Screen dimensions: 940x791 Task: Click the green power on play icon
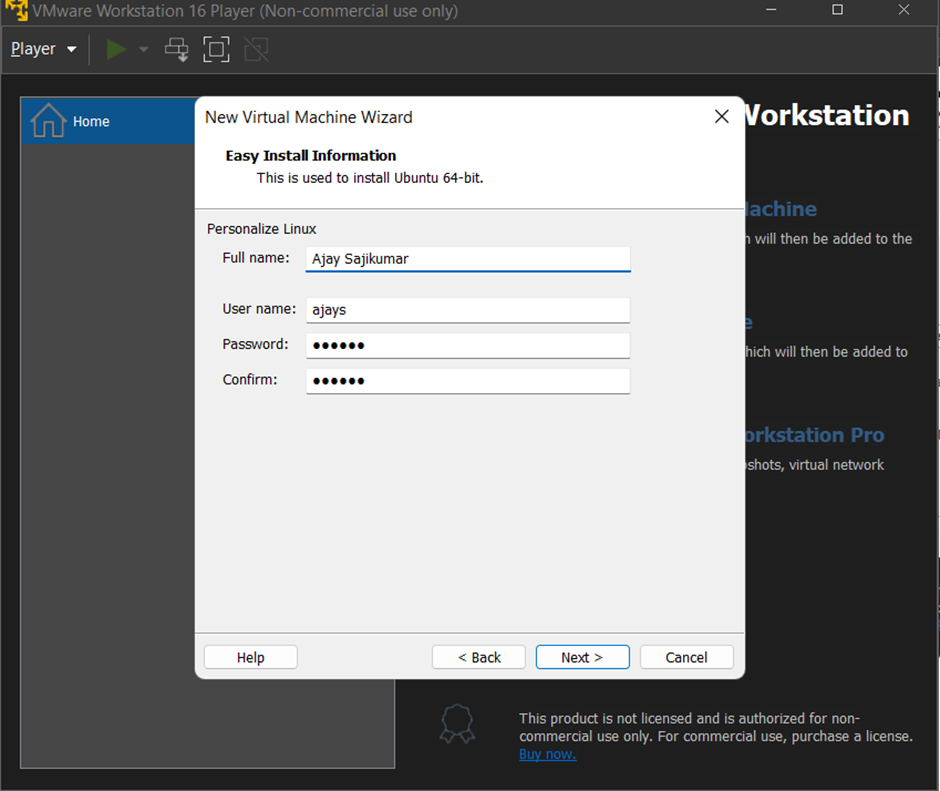116,49
